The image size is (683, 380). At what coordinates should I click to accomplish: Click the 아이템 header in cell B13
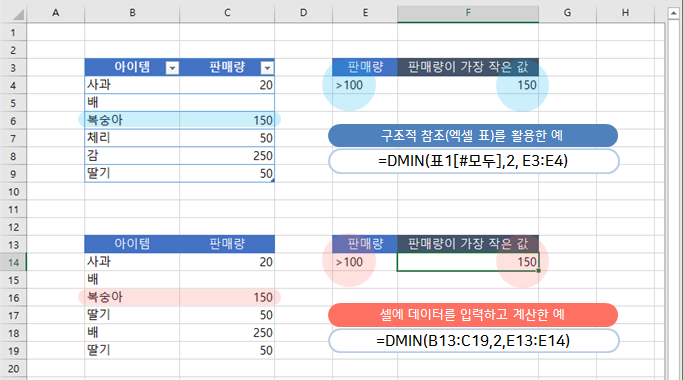pos(132,244)
